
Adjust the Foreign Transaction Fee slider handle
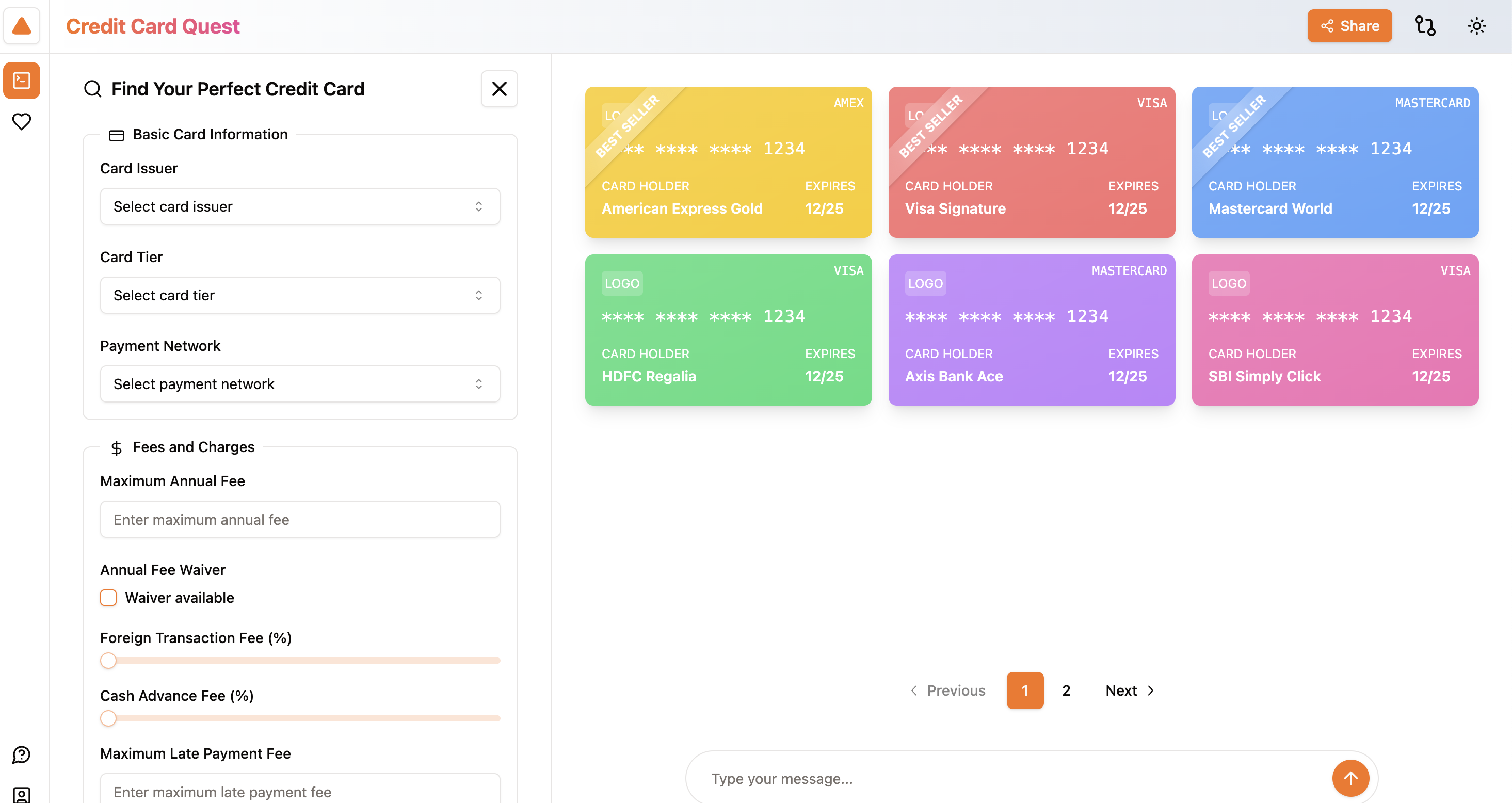(x=108, y=661)
